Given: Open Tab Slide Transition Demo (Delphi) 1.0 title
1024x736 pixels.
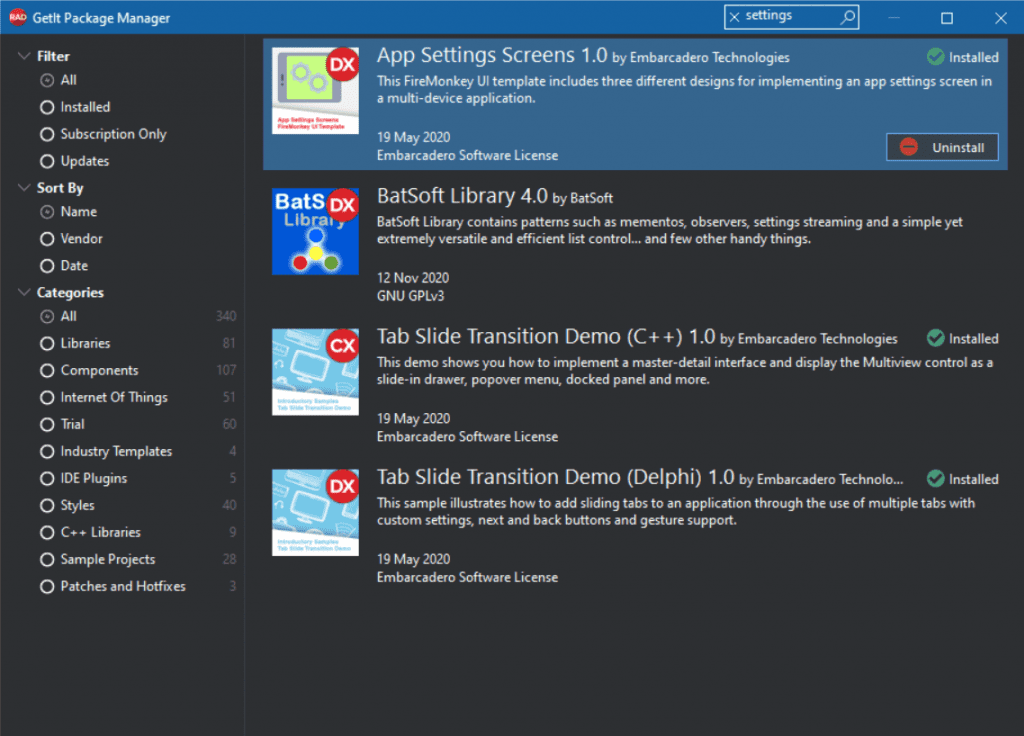Looking at the screenshot, I should 555,477.
